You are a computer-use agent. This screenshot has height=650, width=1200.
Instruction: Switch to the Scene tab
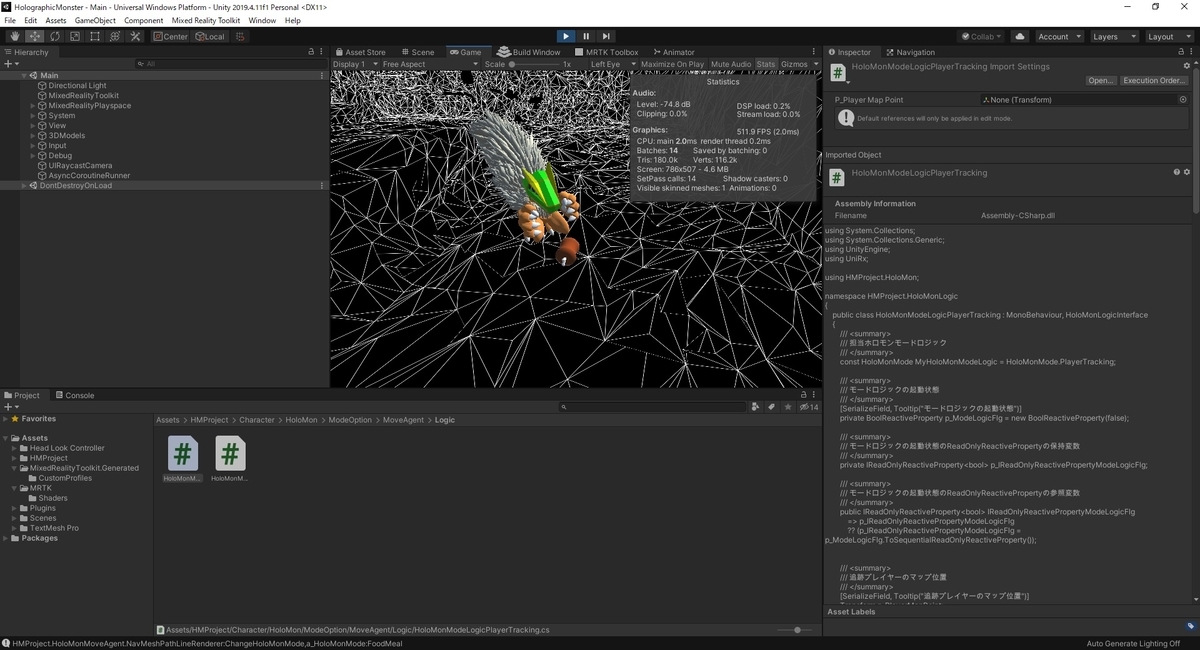[x=418, y=52]
